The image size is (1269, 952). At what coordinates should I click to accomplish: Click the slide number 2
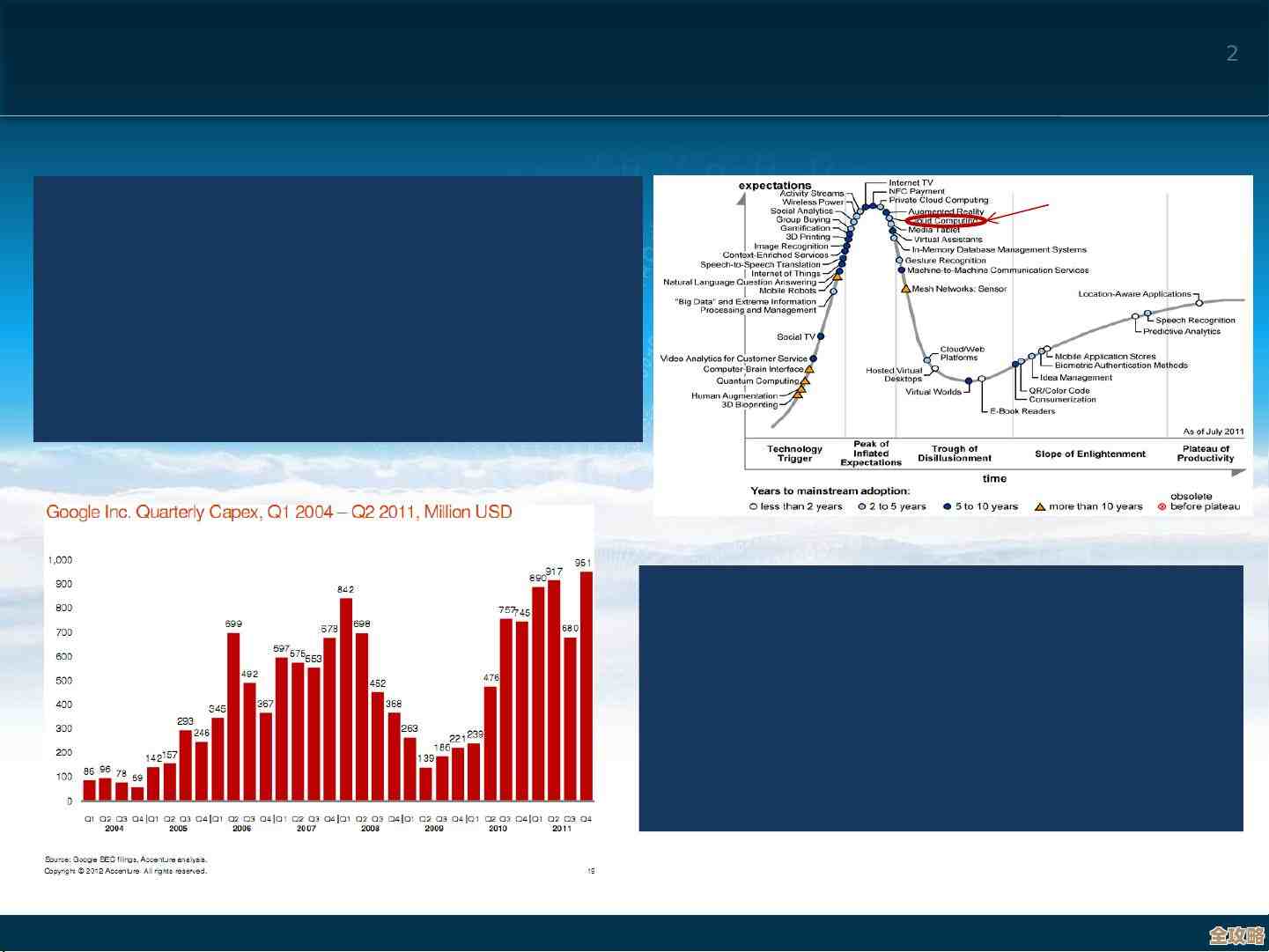(1232, 54)
